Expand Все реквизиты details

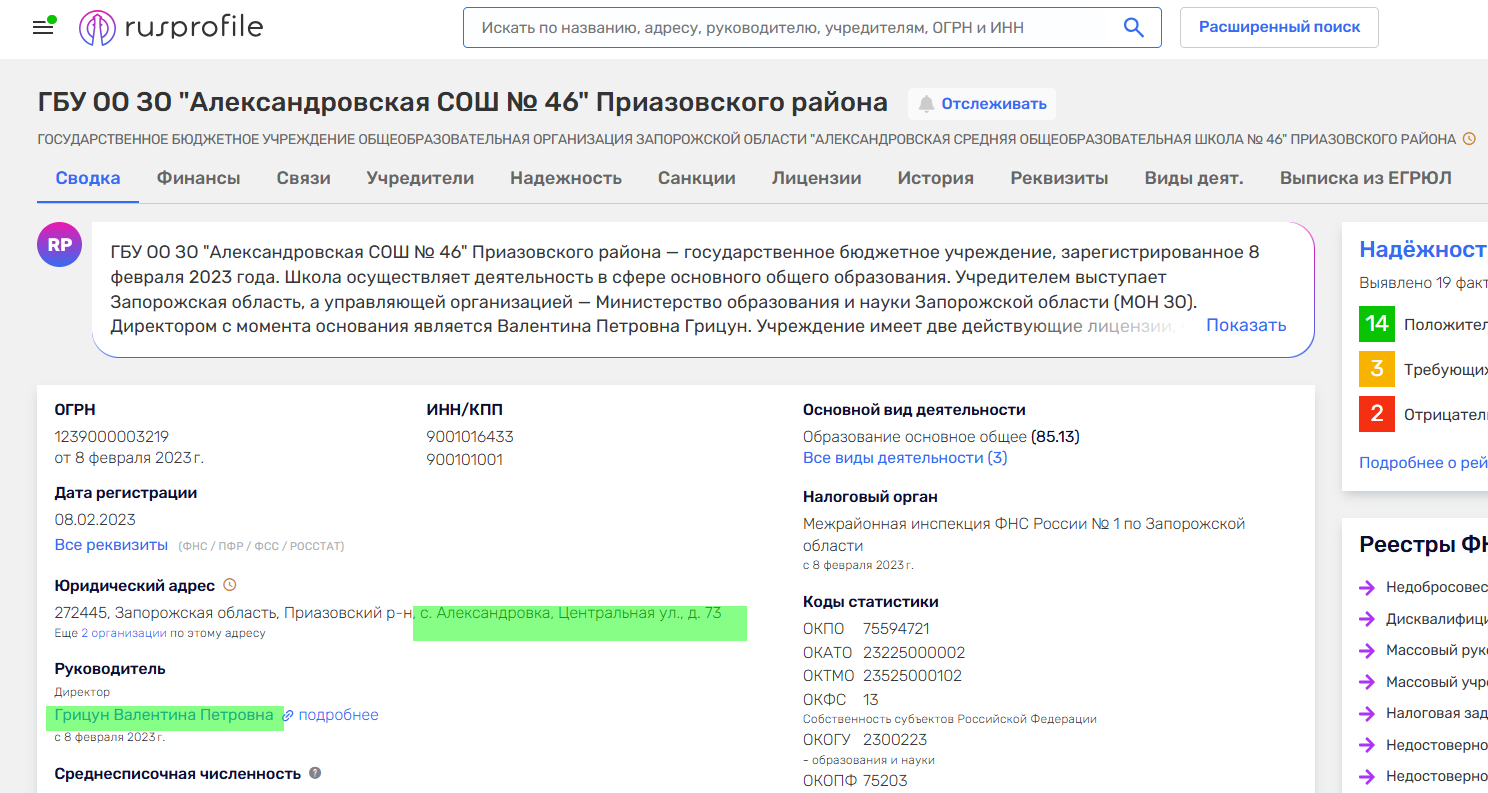(111, 545)
